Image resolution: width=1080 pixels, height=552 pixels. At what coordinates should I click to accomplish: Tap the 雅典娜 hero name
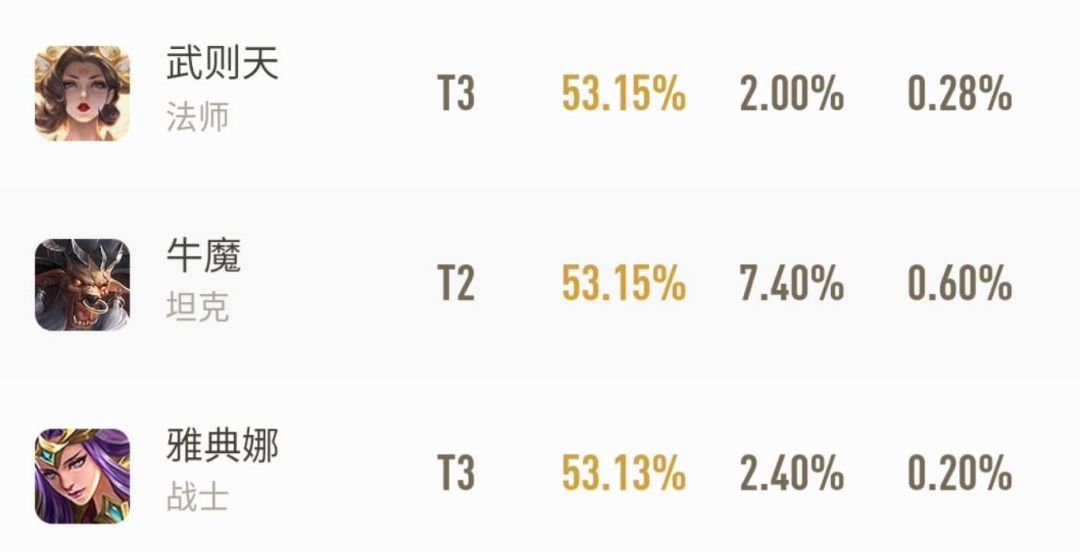point(222,447)
